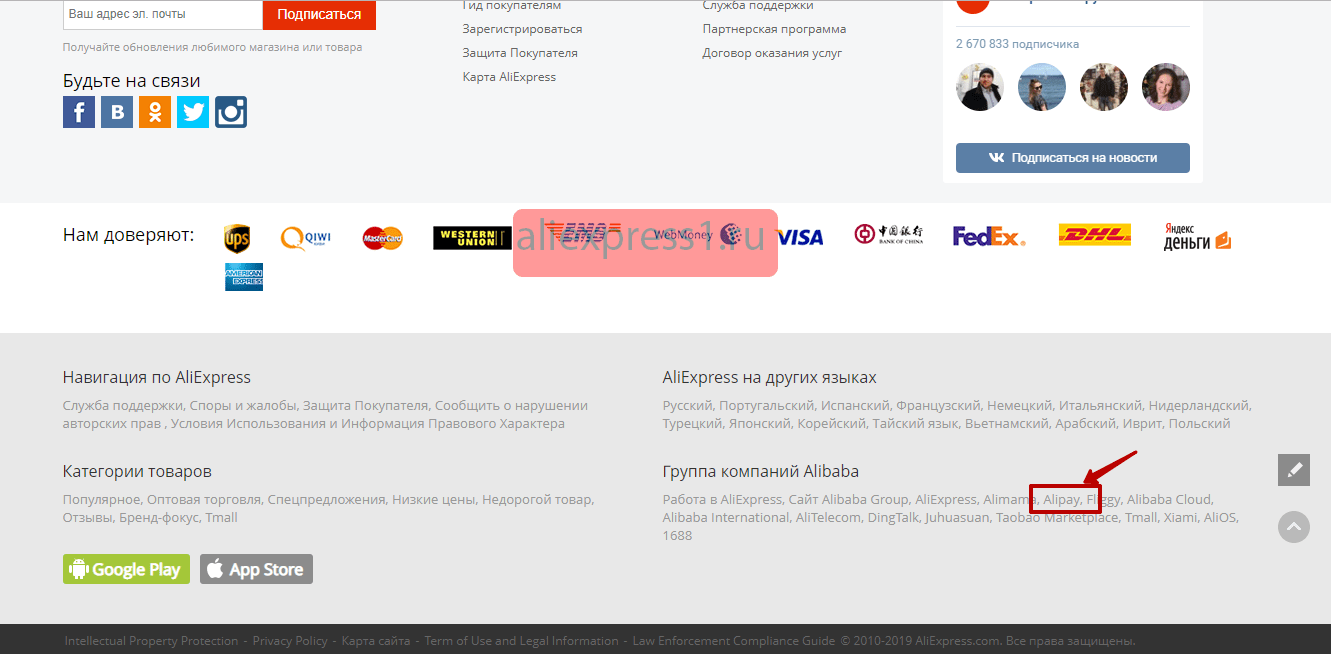Open the Google Play badge
1331x654 pixels.
(x=126, y=569)
